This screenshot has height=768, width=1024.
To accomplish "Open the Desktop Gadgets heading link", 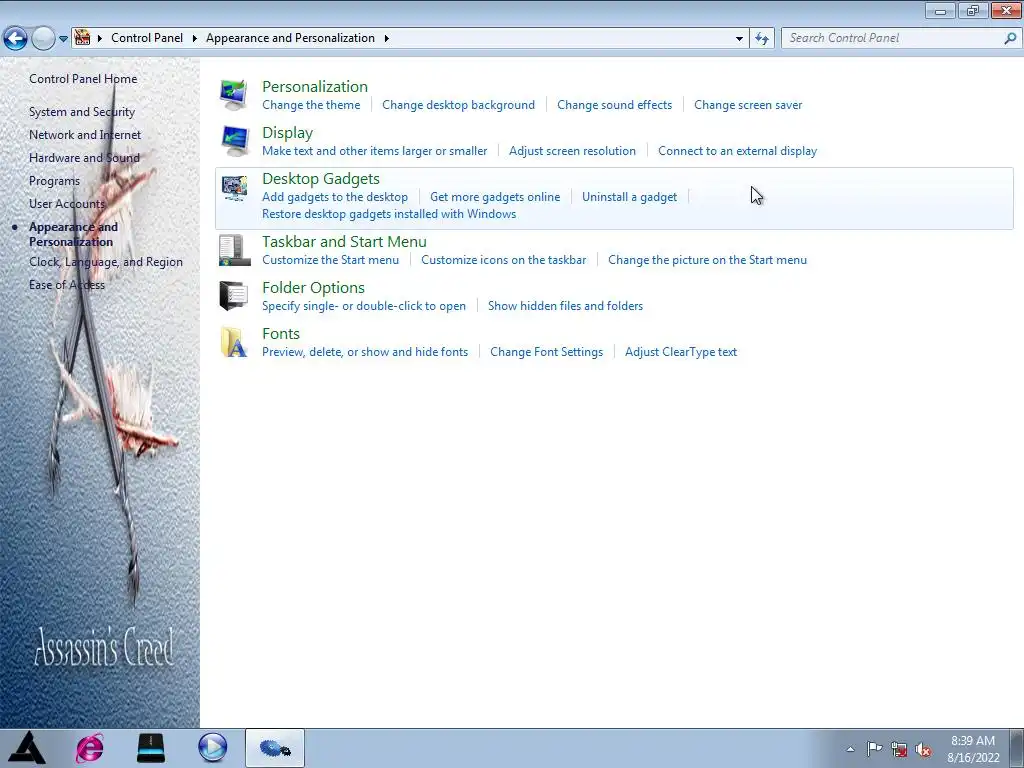I will (x=321, y=178).
